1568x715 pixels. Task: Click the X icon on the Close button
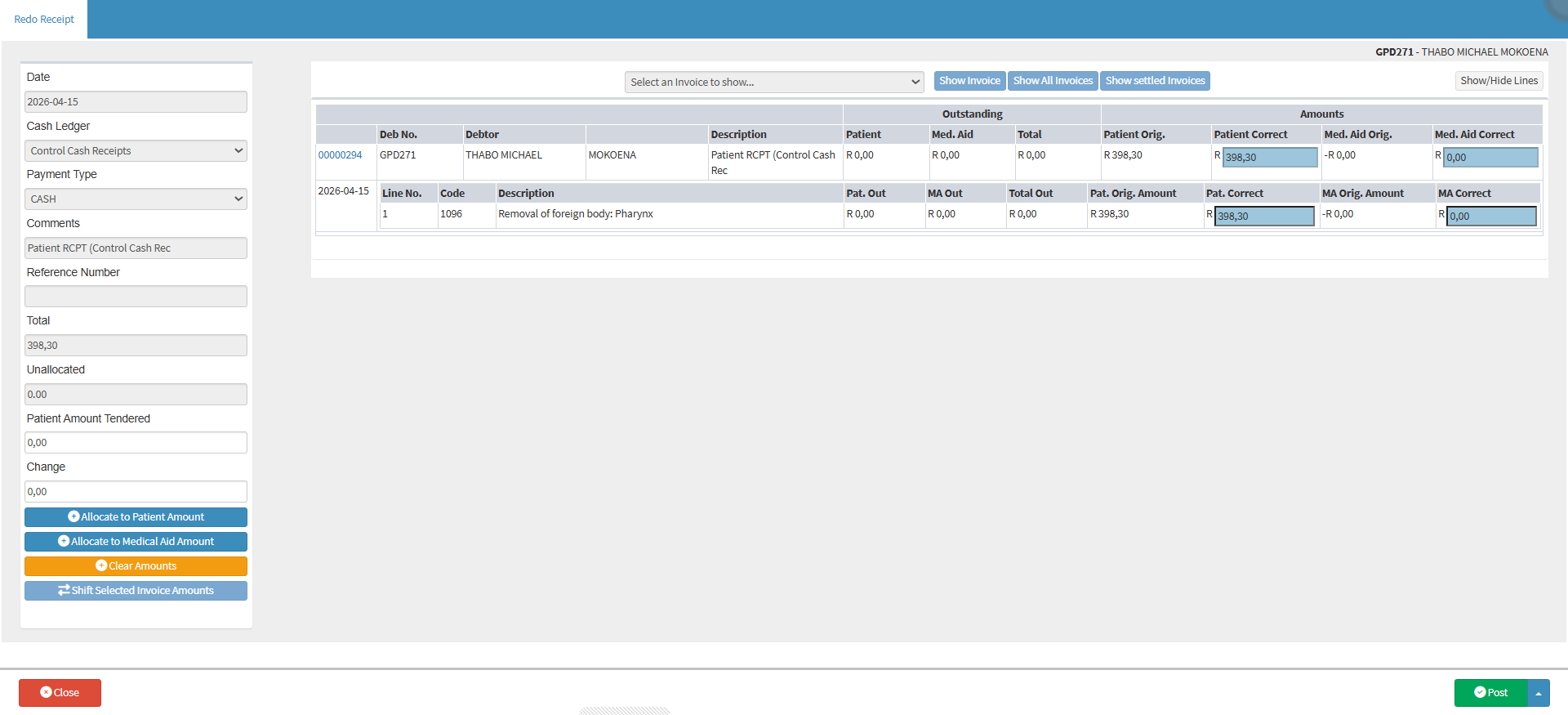(x=46, y=693)
